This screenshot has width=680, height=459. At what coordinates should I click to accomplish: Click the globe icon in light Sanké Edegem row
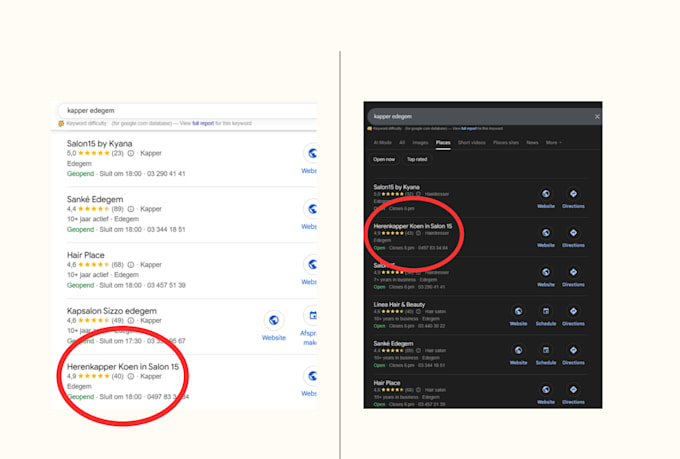point(310,209)
